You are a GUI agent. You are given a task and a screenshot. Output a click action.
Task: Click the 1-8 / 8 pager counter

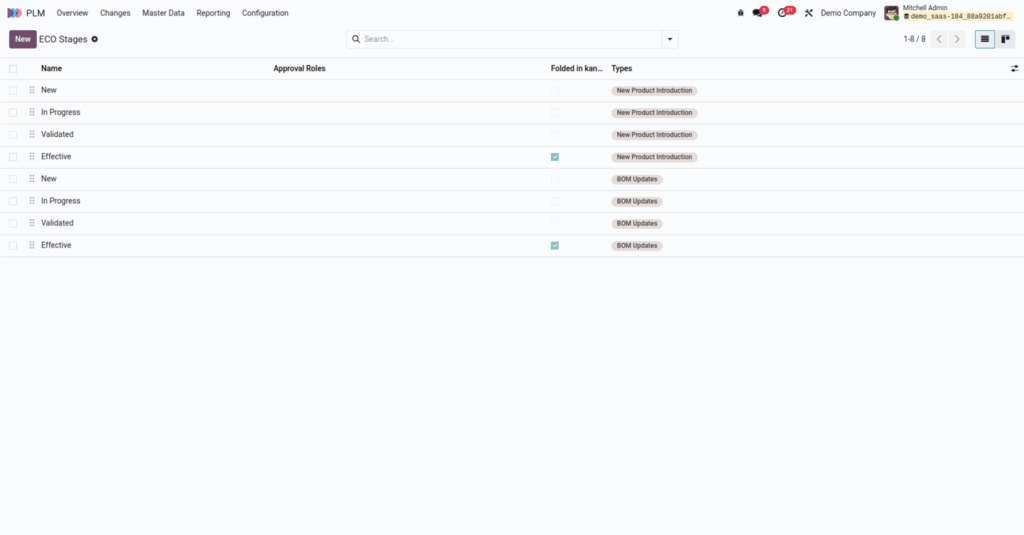(x=914, y=39)
